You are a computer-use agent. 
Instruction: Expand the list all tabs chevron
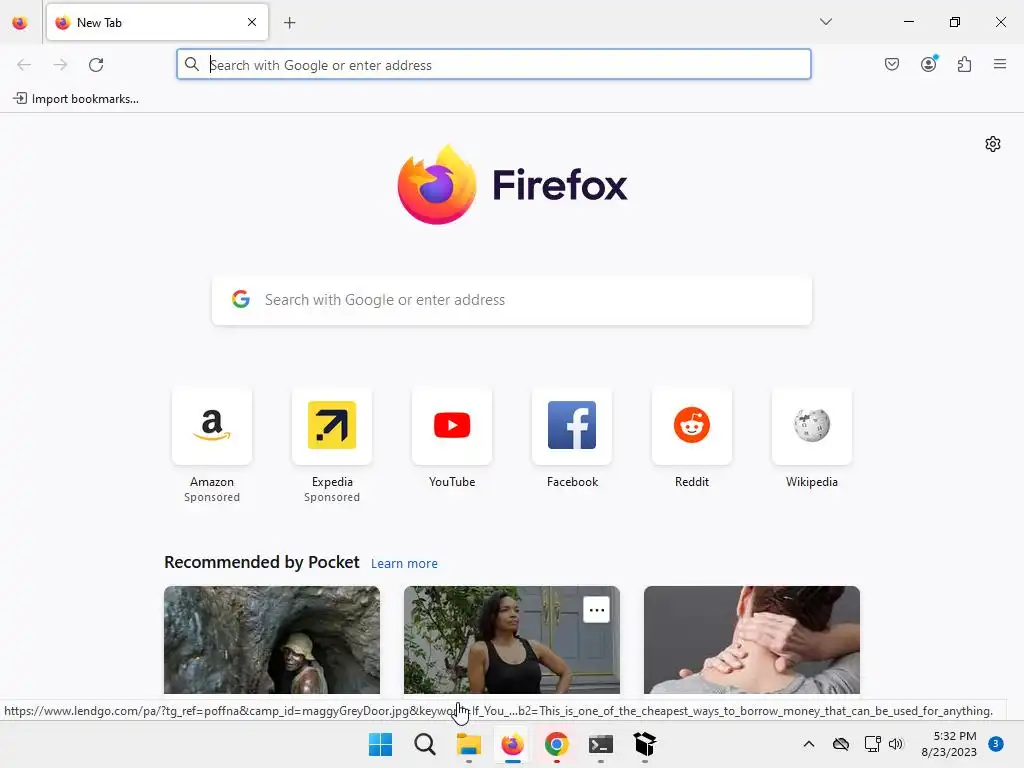coord(825,22)
